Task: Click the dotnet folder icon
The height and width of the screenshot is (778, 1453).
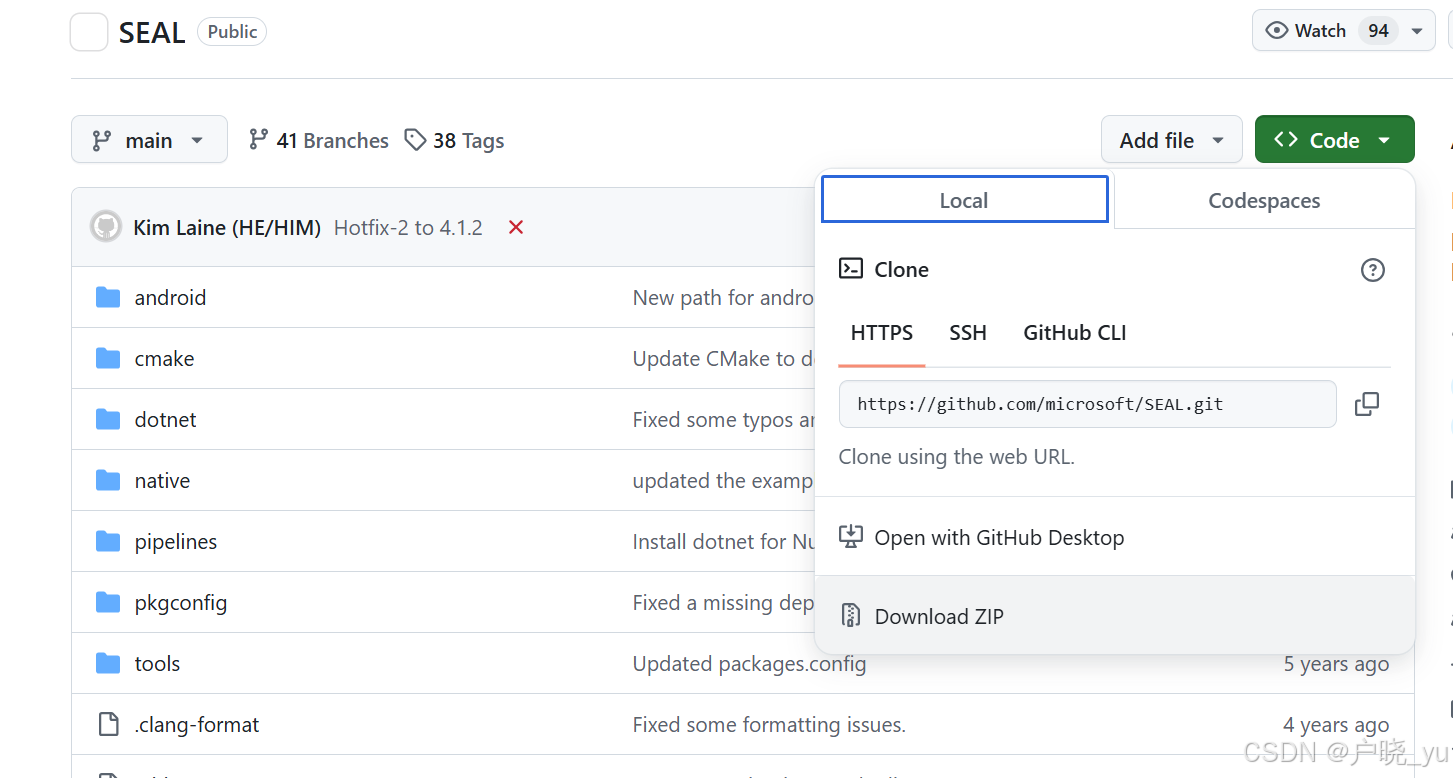Action: click(108, 419)
